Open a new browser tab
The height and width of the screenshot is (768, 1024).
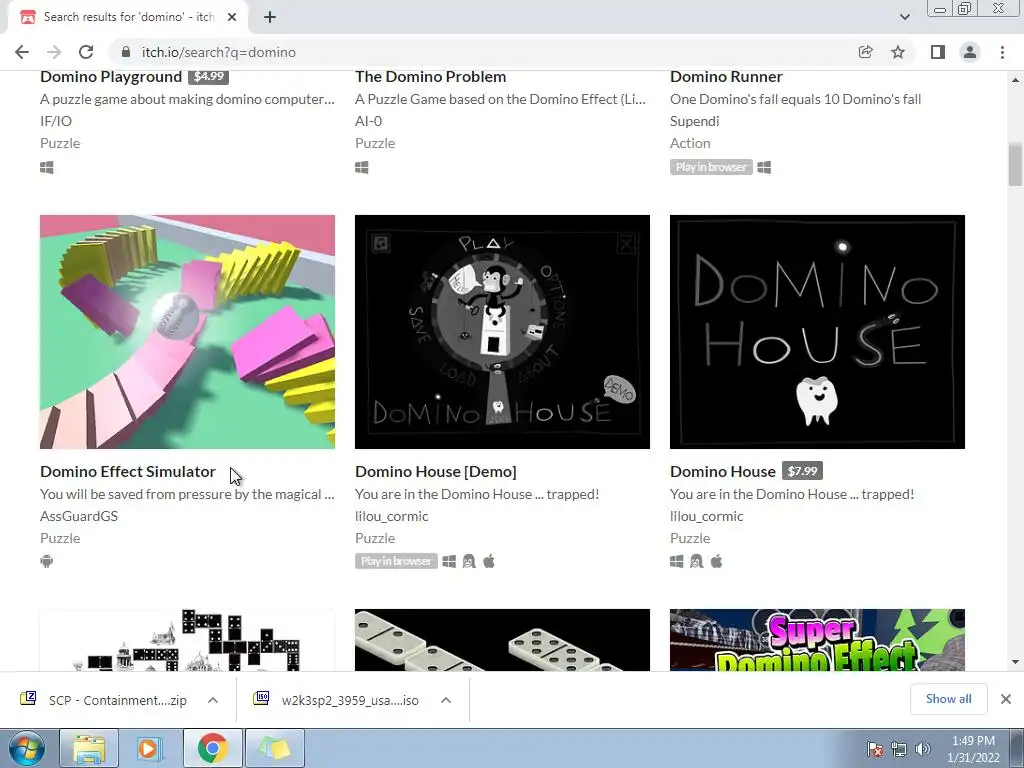tap(270, 17)
